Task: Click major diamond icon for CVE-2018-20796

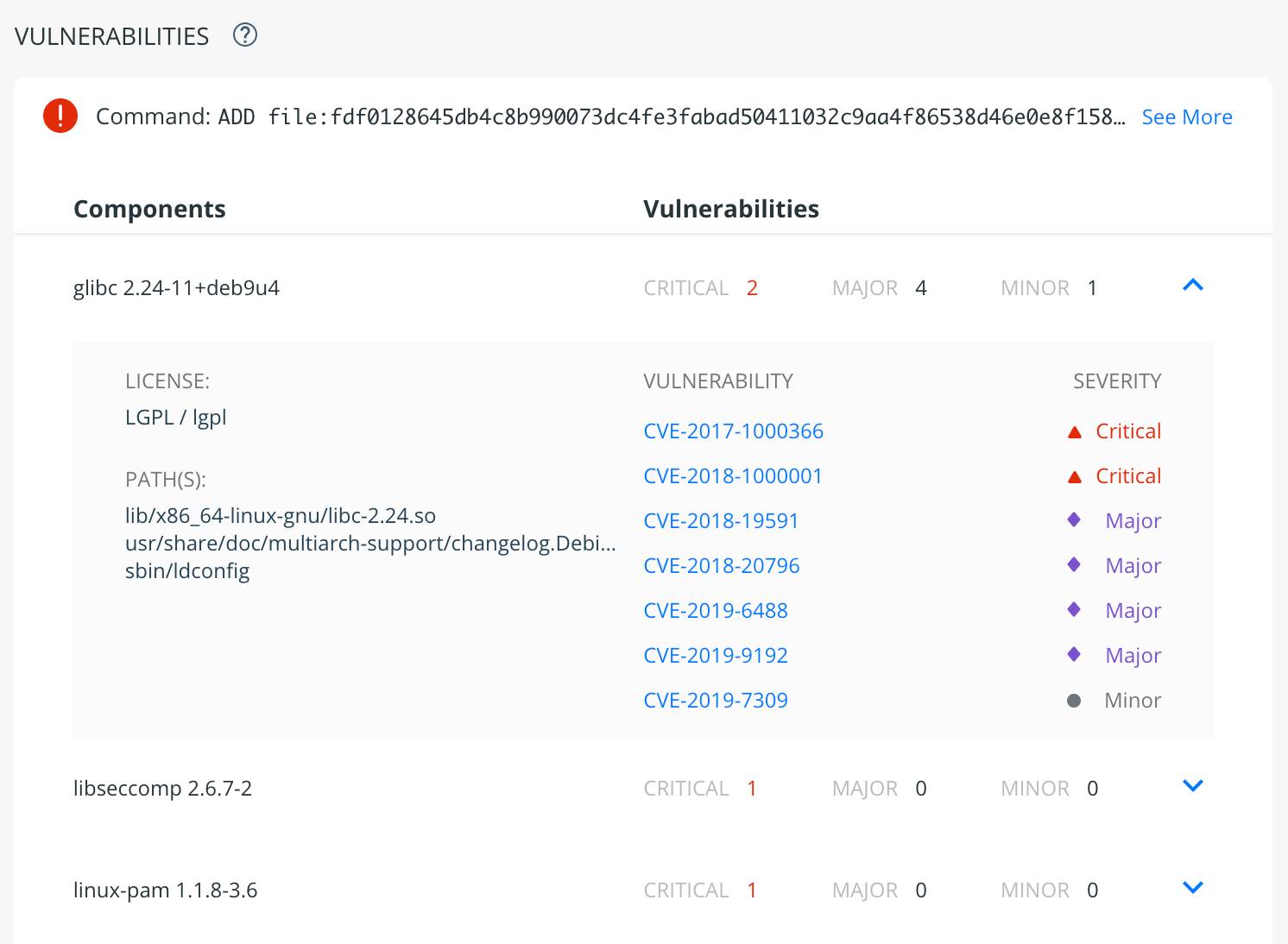Action: point(1074,564)
